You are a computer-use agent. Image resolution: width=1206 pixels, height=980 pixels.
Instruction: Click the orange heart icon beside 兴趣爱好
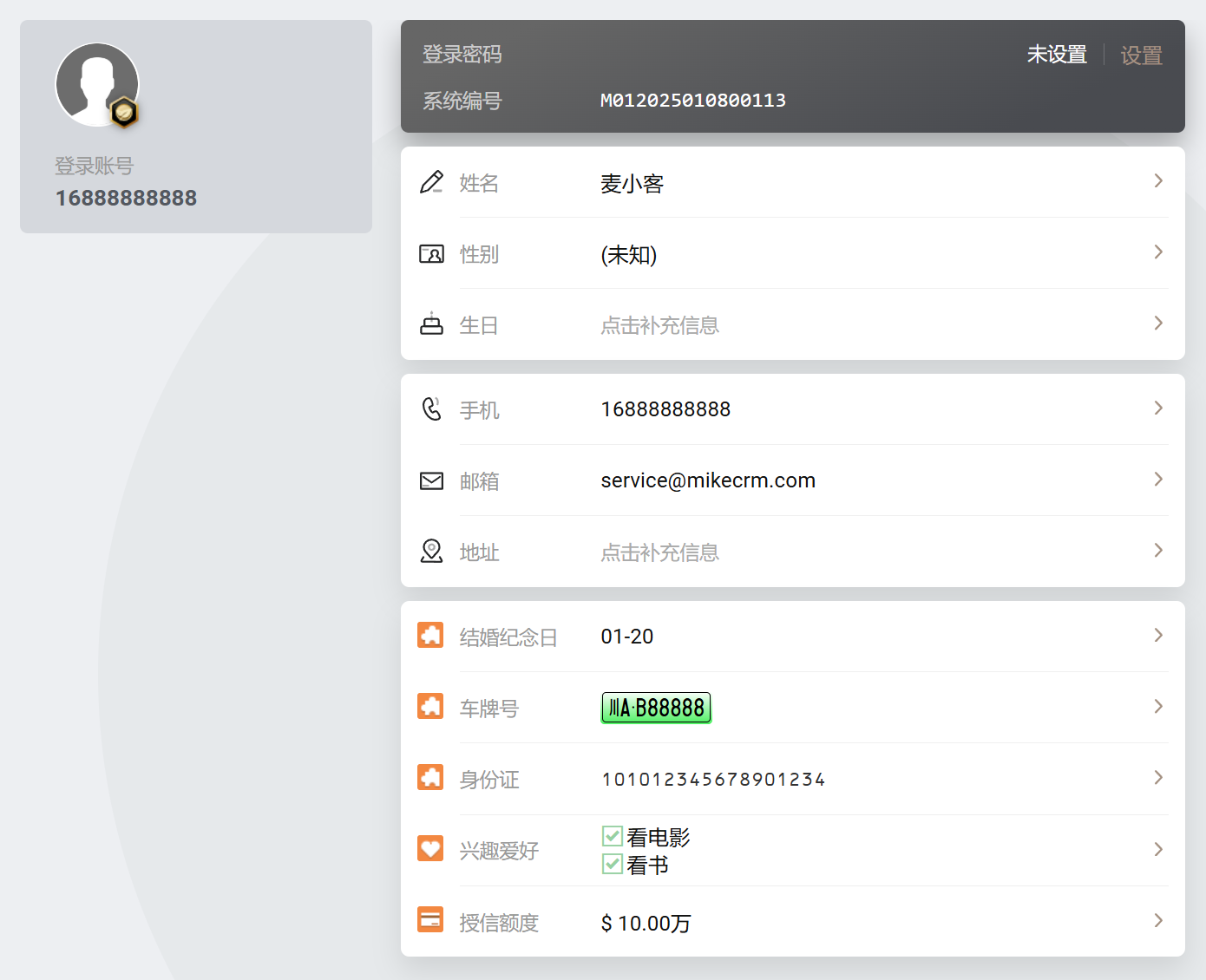click(x=430, y=848)
